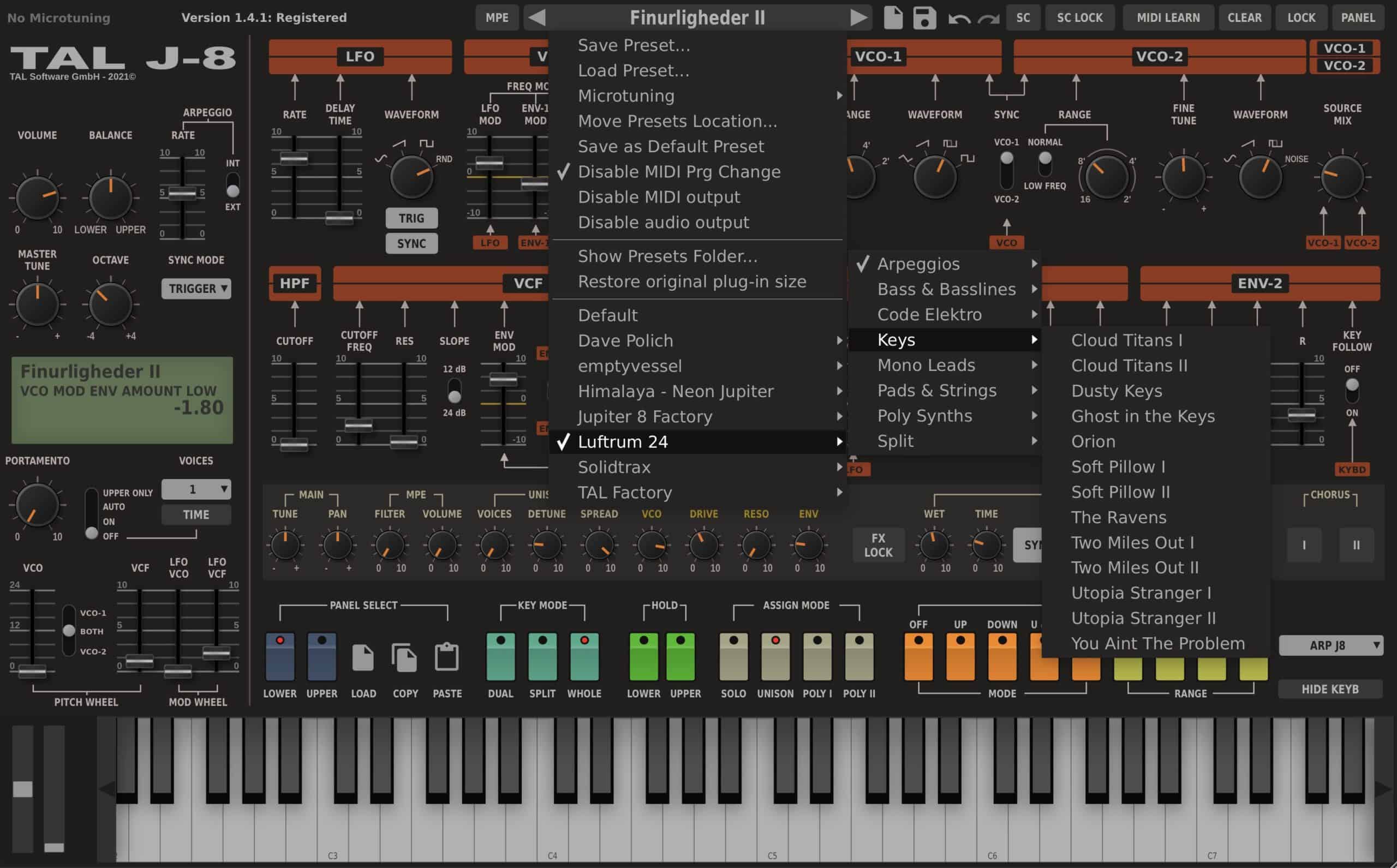The width and height of the screenshot is (1397, 868).
Task: Toggle the KEY FOLLOW off/on switch
Action: coord(1352,391)
